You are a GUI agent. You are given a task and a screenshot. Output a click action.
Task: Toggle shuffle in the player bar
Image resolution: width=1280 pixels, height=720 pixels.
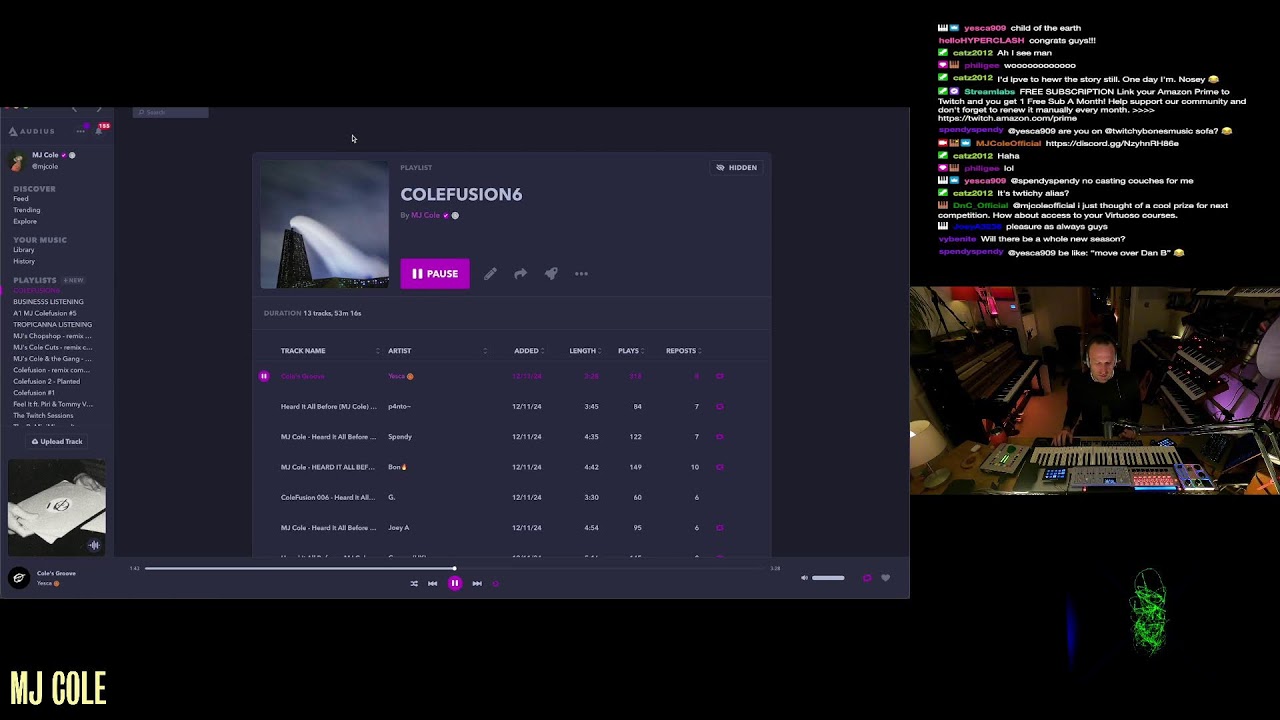[414, 583]
